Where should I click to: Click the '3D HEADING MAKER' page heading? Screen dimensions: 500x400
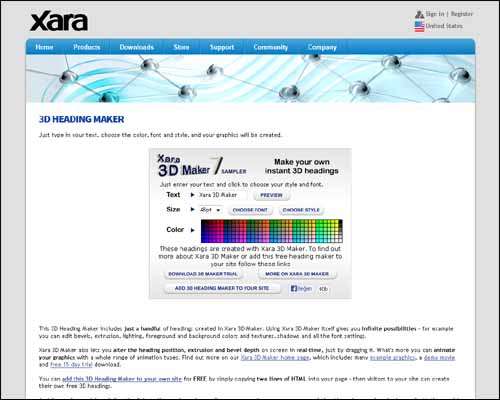[82, 119]
